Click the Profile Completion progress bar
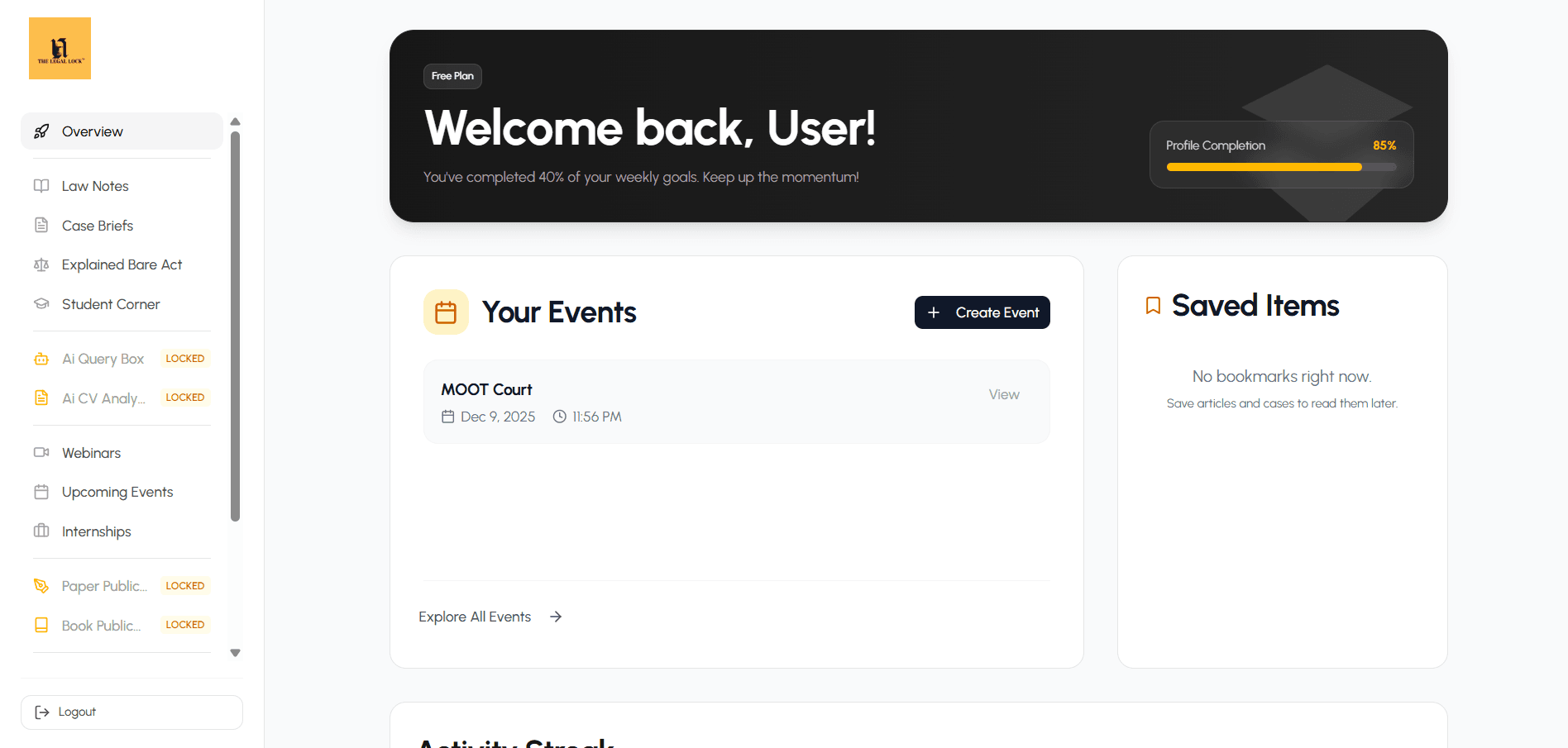The width and height of the screenshot is (1568, 748). point(1279,166)
